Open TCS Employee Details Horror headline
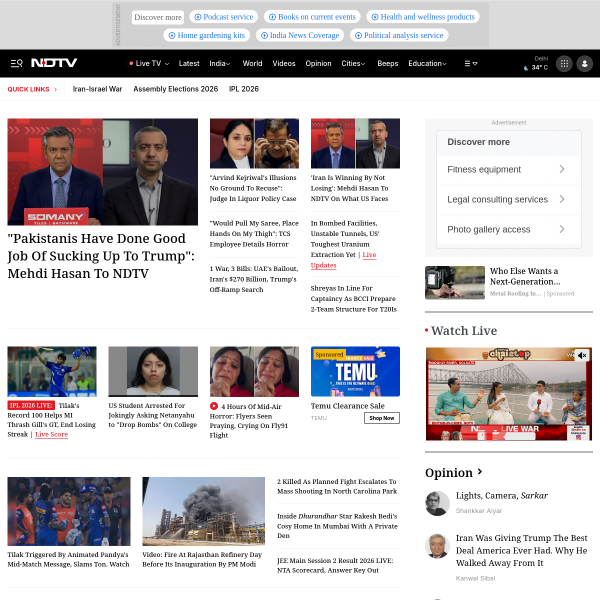The width and height of the screenshot is (600, 600). tap(254, 234)
